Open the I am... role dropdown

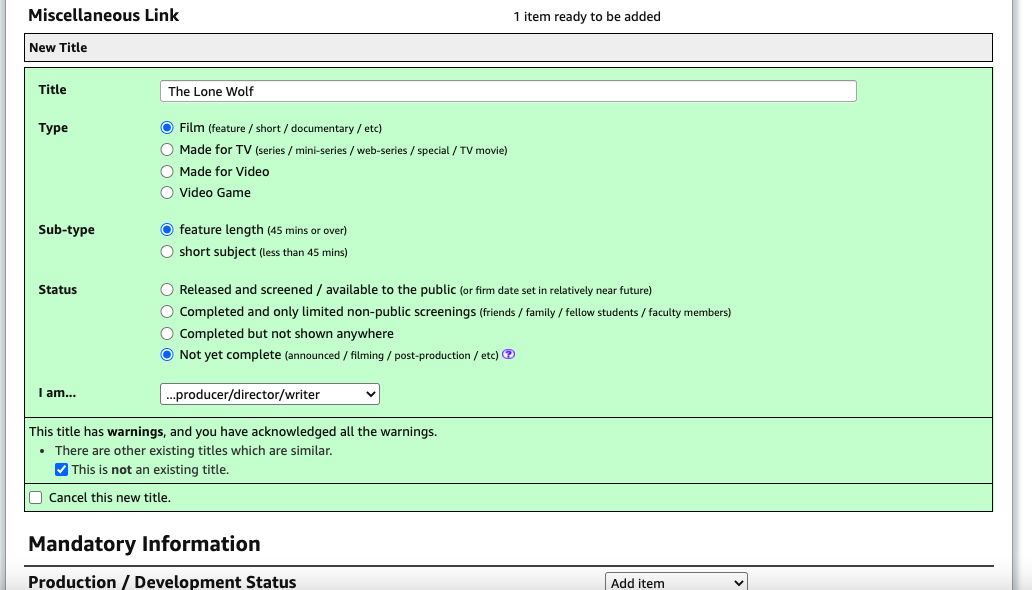point(269,395)
